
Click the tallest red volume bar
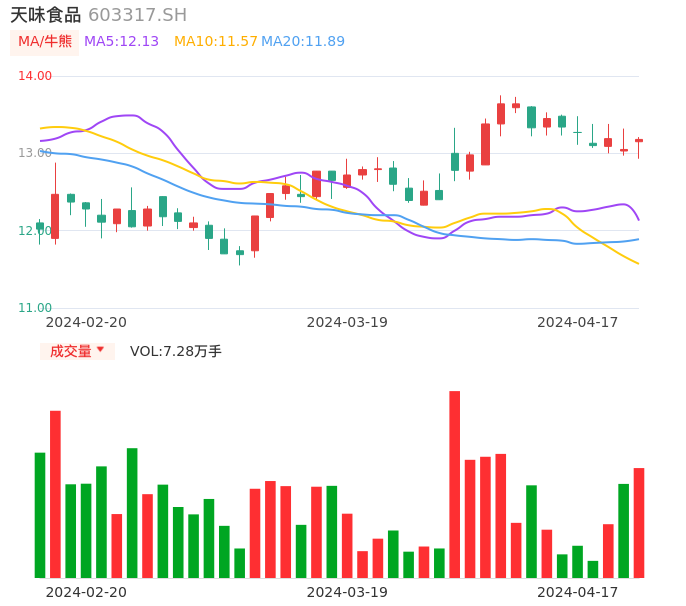(454, 484)
